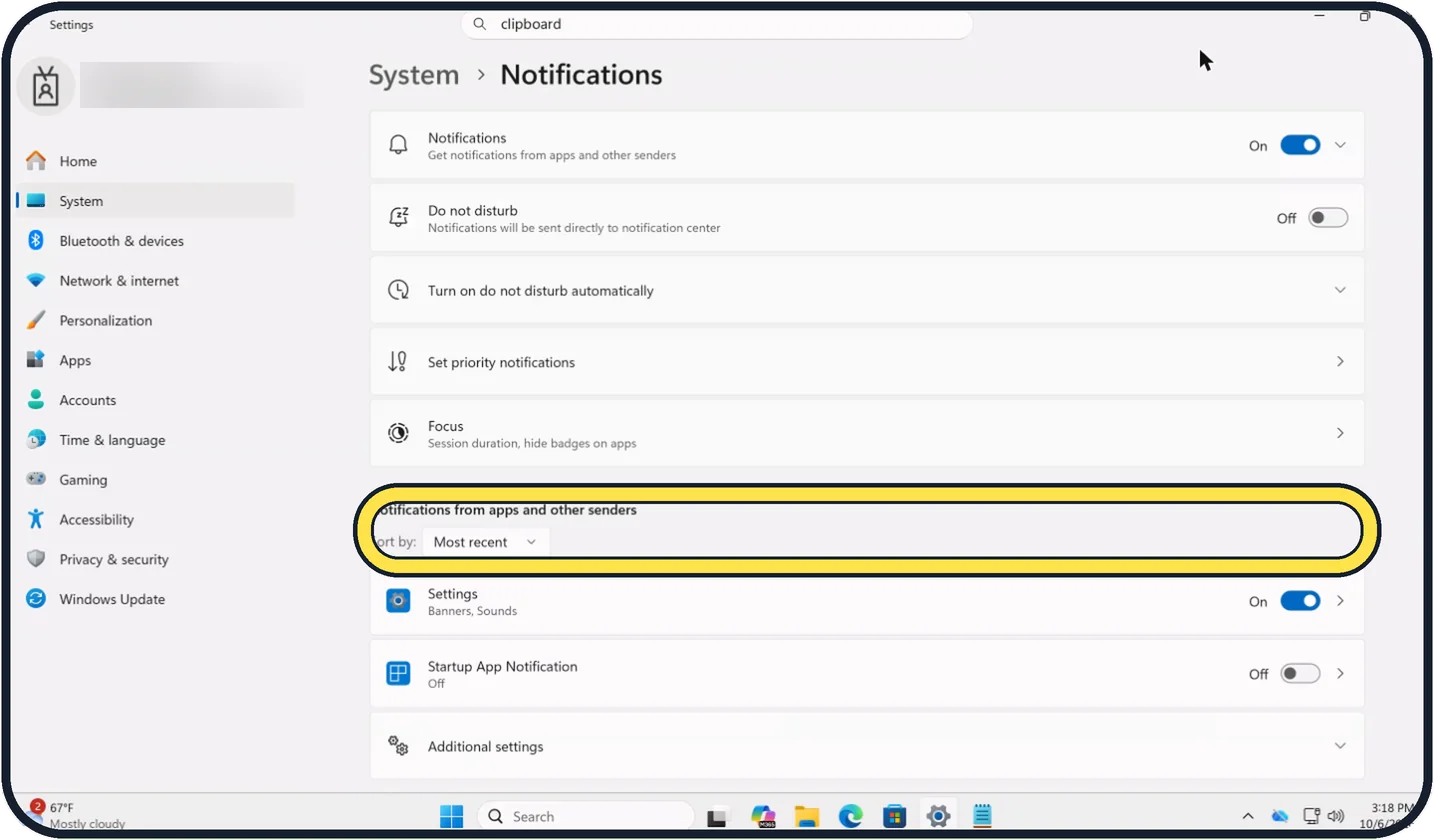Click the Apps icon in the sidebar
1434x840 pixels.
click(36, 360)
